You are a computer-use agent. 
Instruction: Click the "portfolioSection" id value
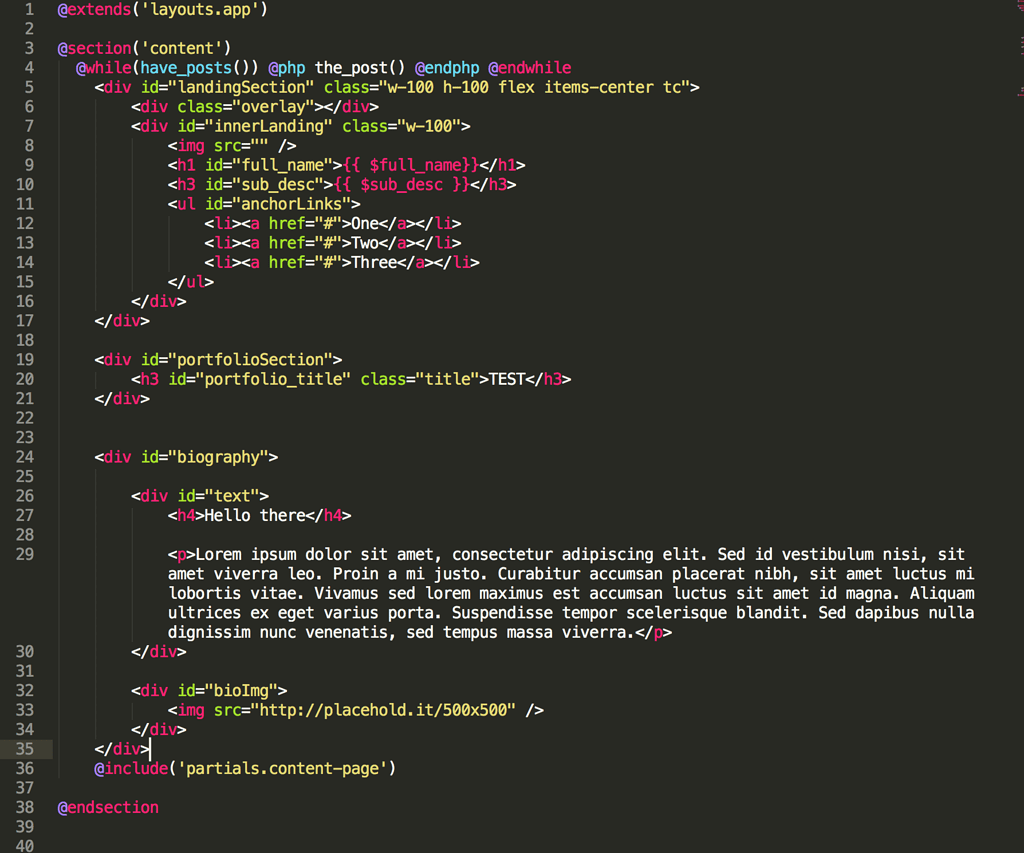point(250,360)
